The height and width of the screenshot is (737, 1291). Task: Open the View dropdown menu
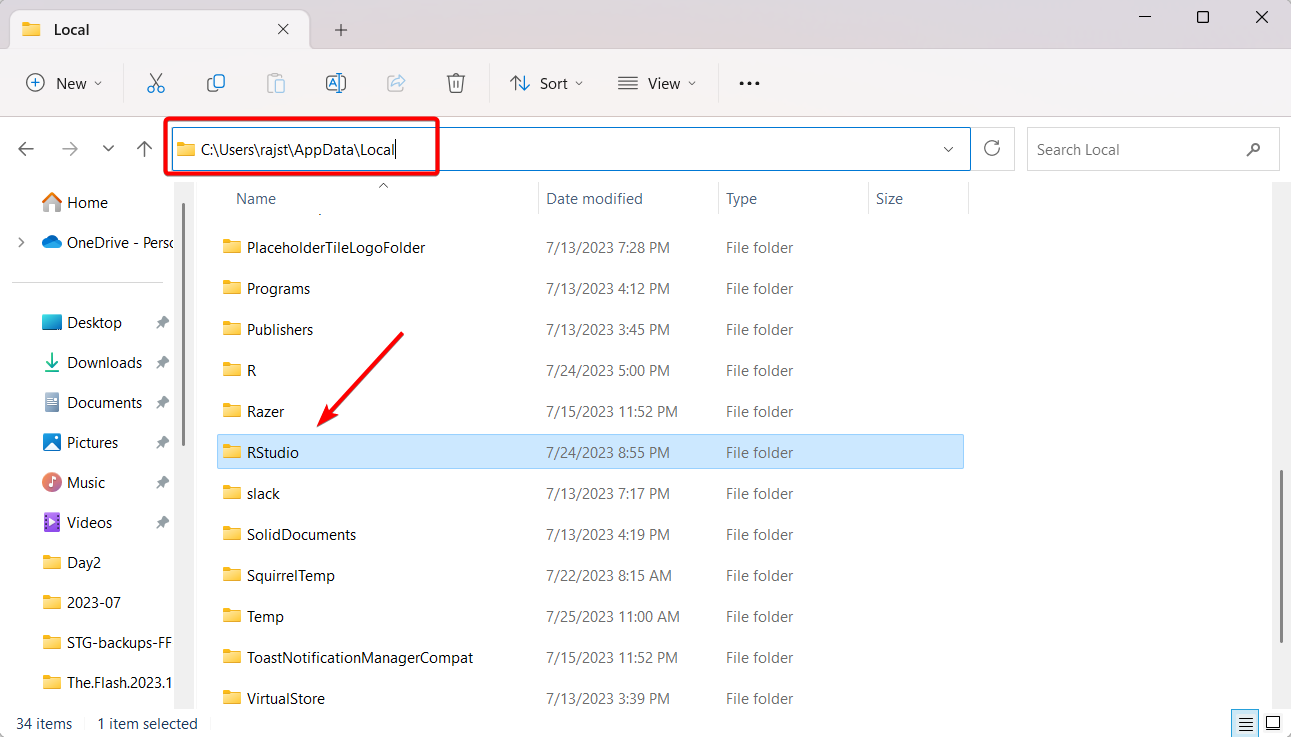point(656,84)
